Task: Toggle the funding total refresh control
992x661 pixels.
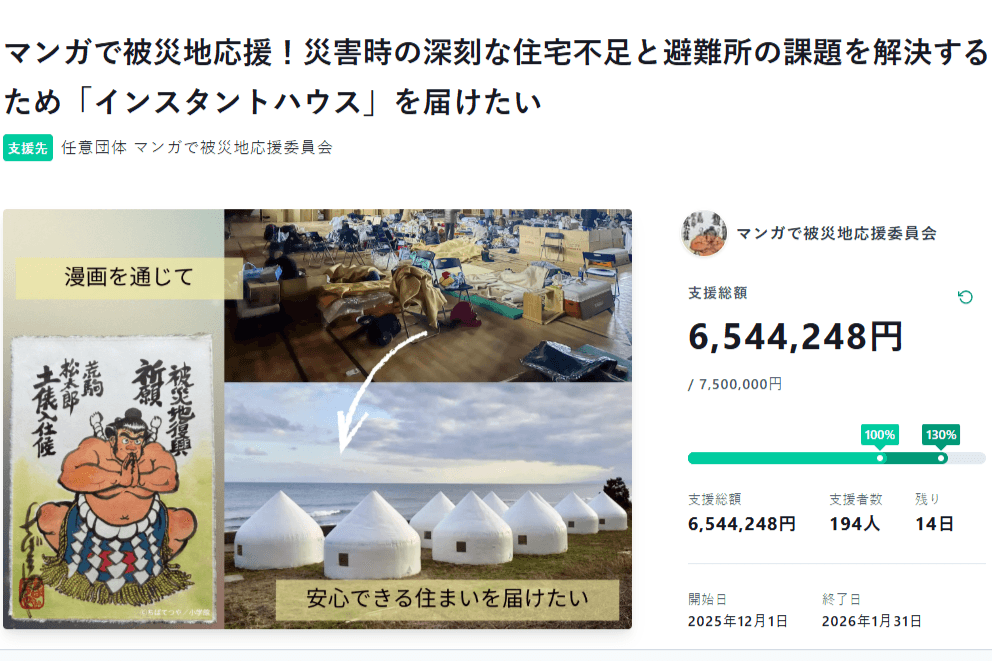Action: click(x=966, y=296)
